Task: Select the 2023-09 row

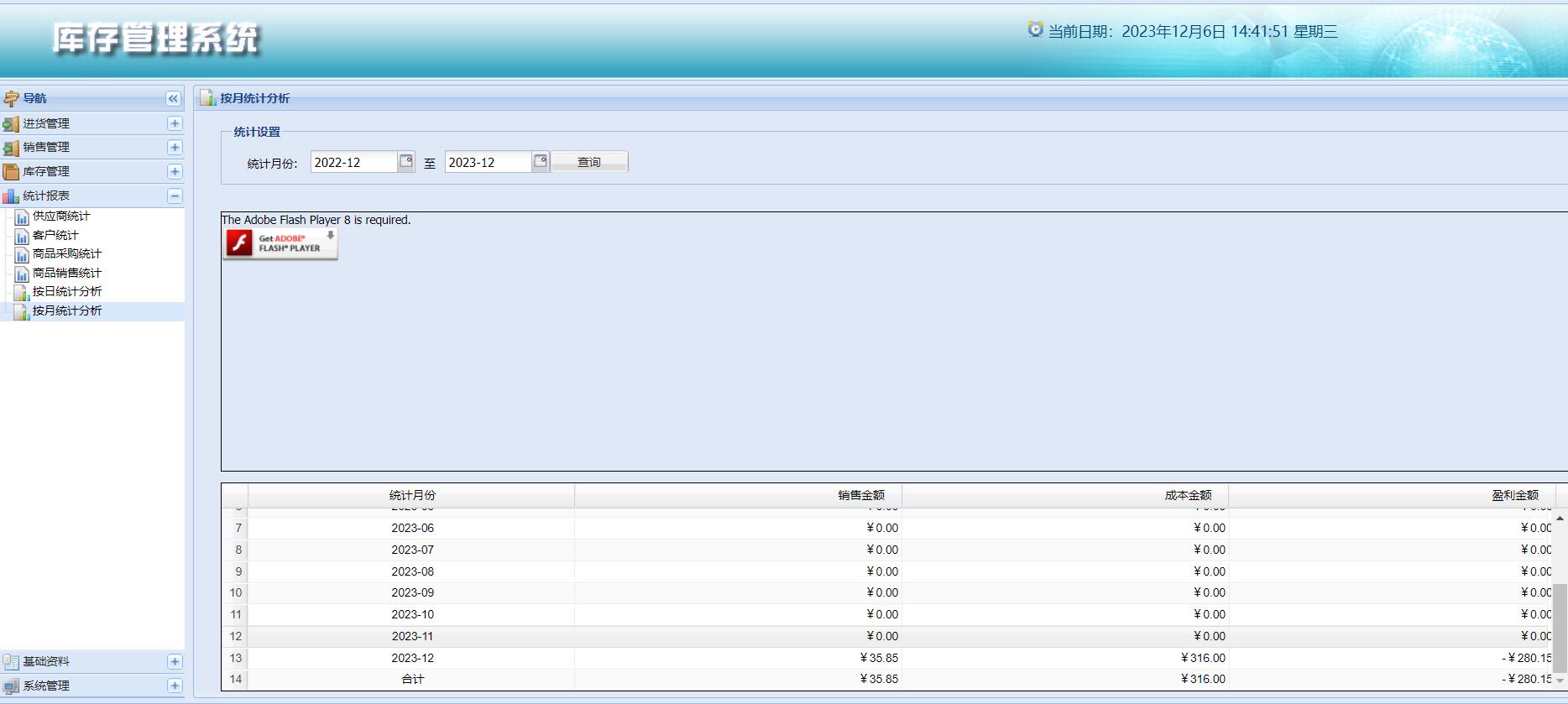Action: (x=887, y=592)
